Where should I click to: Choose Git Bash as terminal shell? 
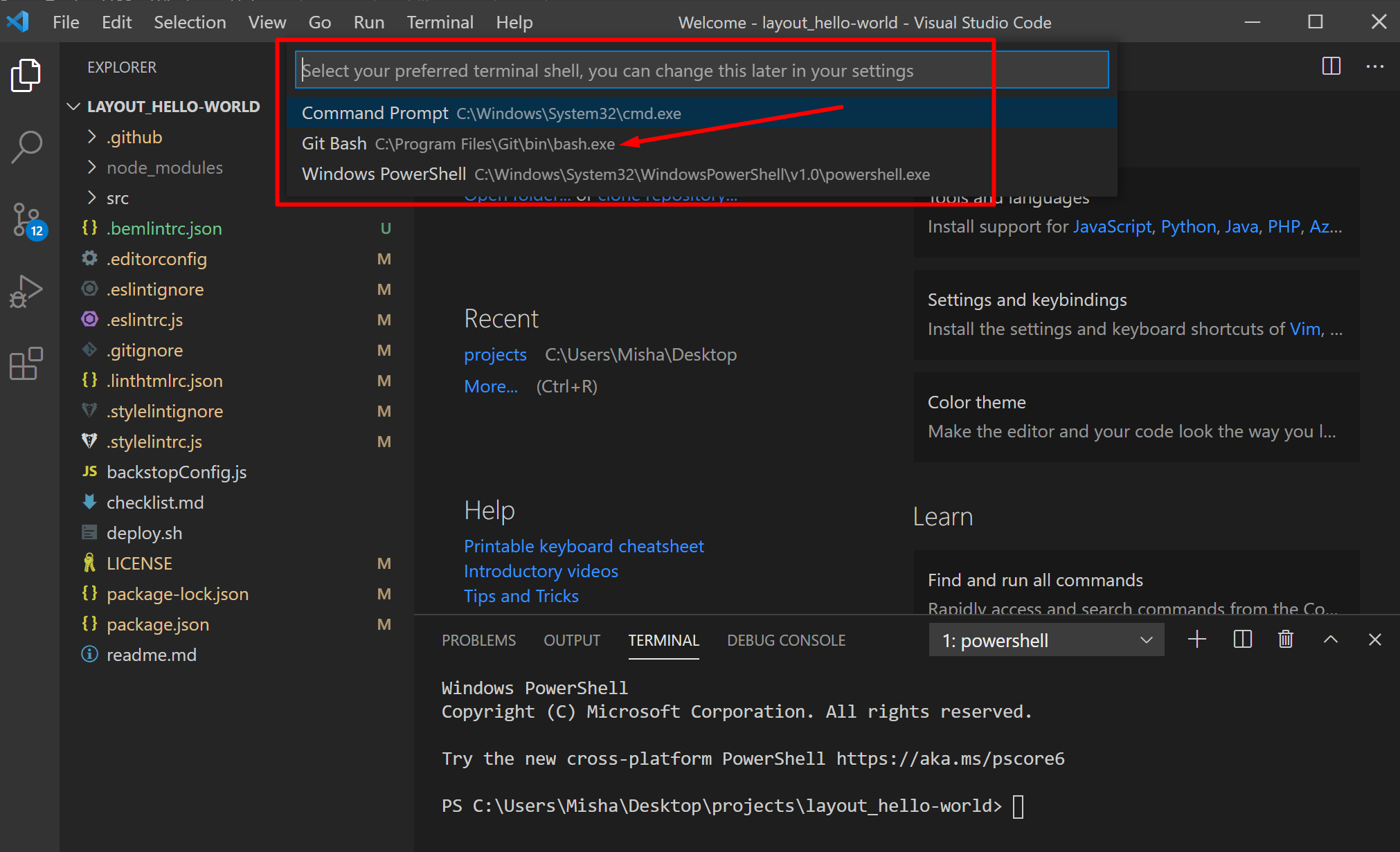pyautogui.click(x=701, y=143)
